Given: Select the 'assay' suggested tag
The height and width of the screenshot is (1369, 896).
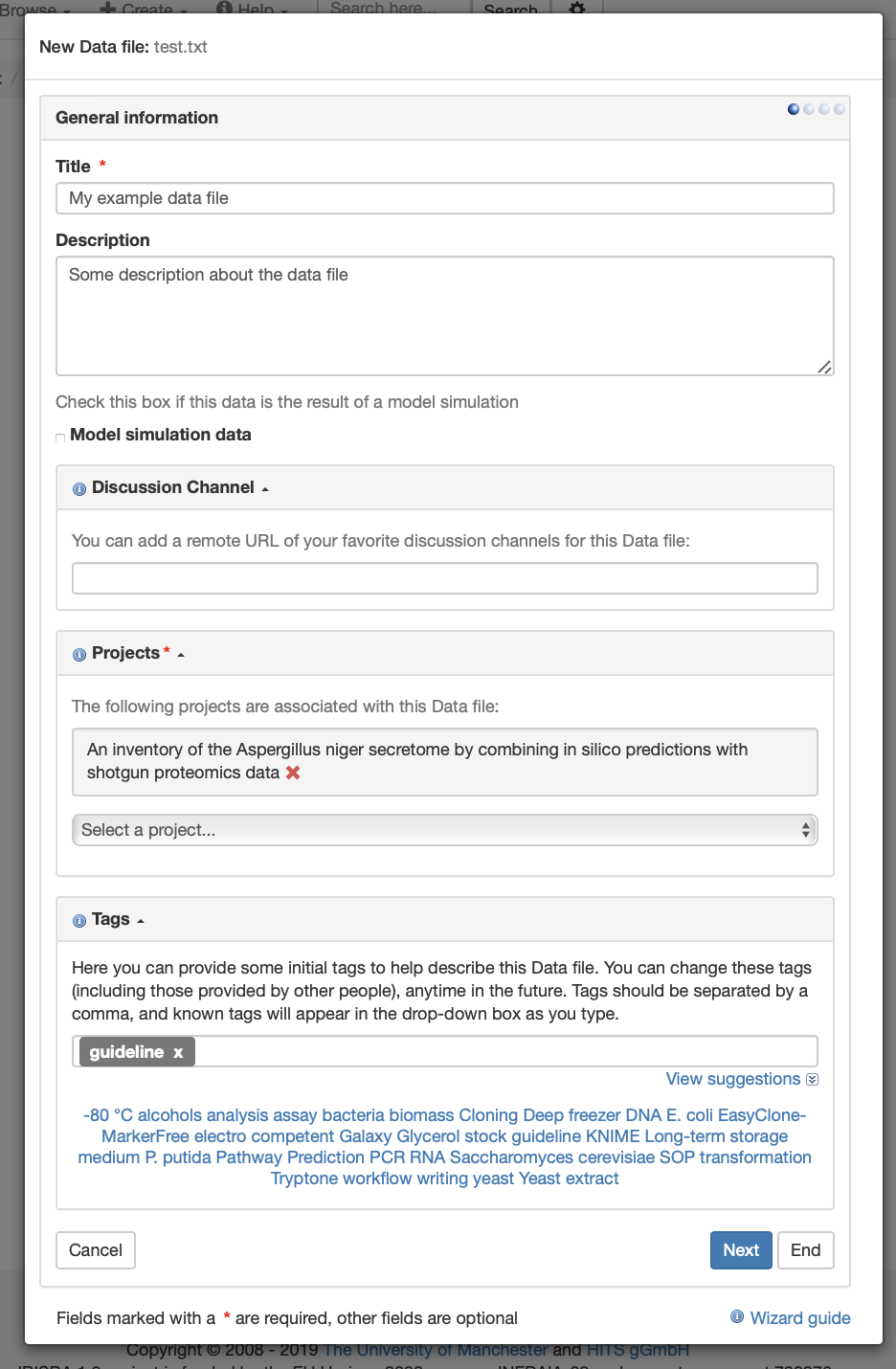Looking at the screenshot, I should pyautogui.click(x=295, y=1115).
